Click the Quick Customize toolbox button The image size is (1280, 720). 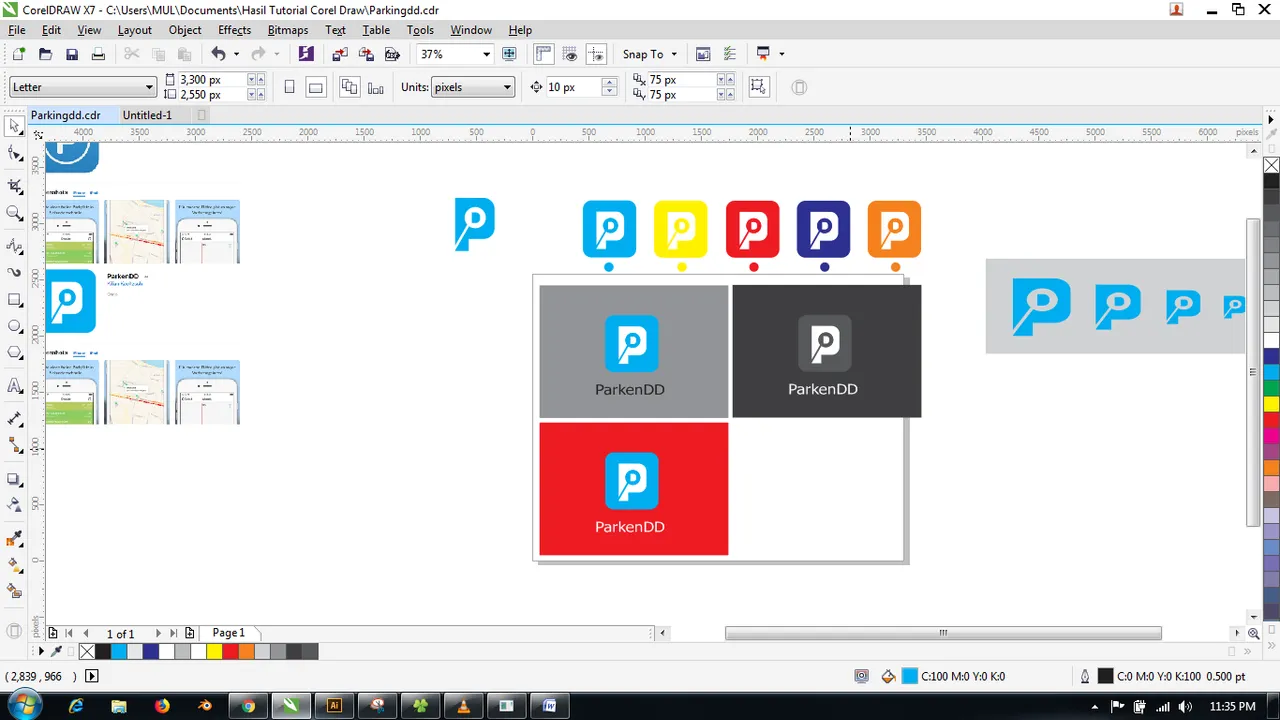14,631
